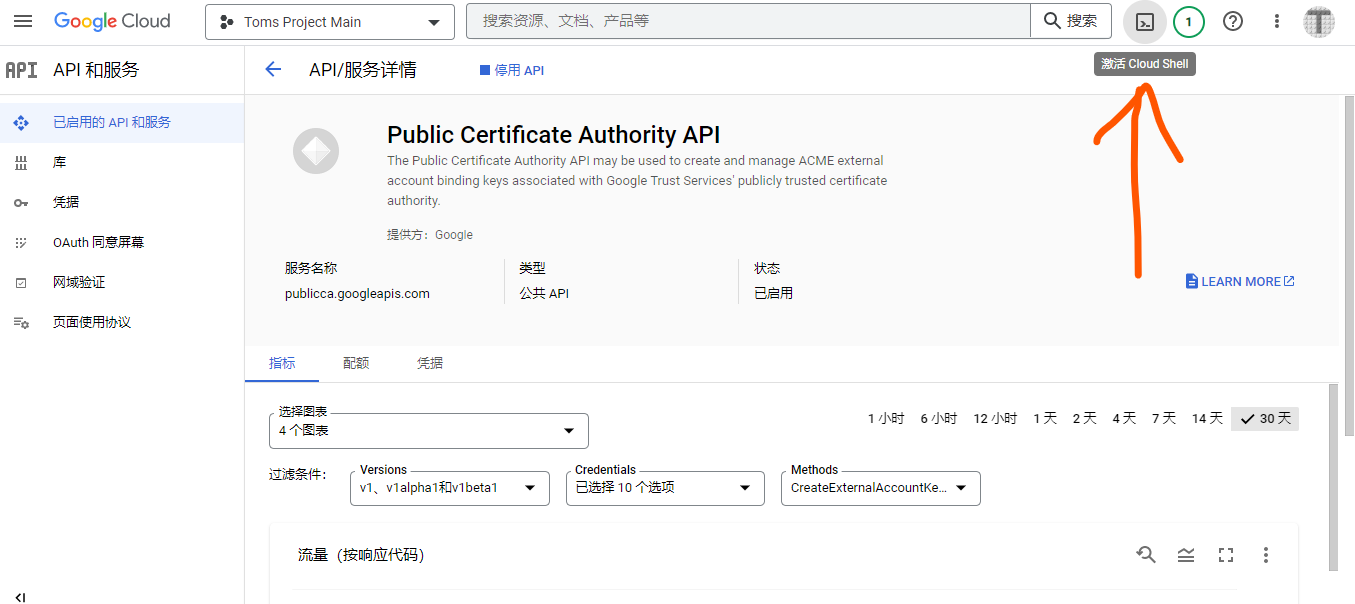1355x604 pixels.
Task: Set time range to 12 小时
Action: click(995, 419)
